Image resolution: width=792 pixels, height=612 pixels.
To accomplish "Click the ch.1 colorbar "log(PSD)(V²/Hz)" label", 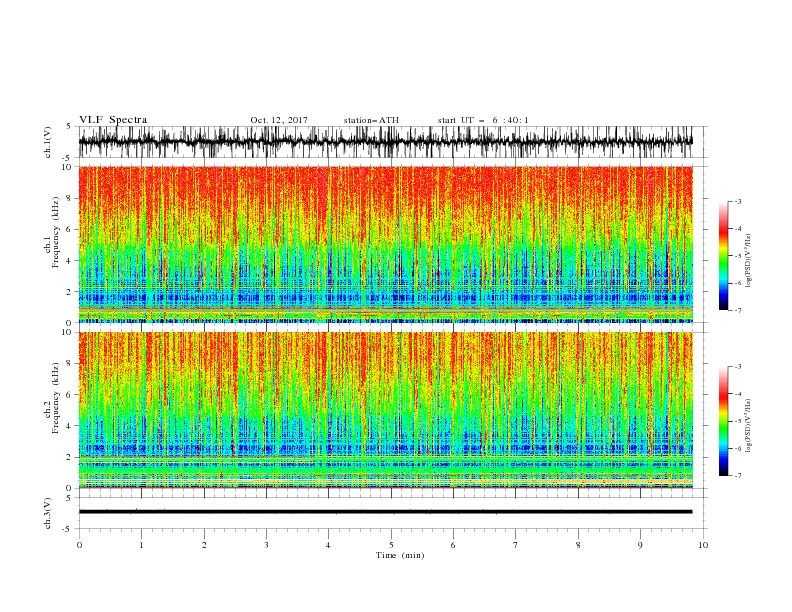I will (749, 261).
